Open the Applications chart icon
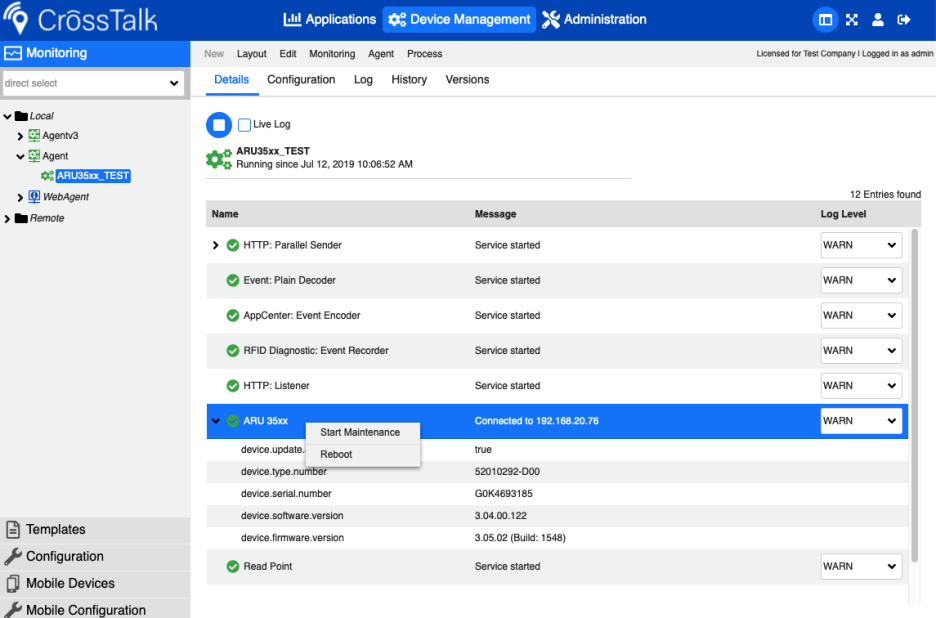The width and height of the screenshot is (936, 618). [292, 19]
